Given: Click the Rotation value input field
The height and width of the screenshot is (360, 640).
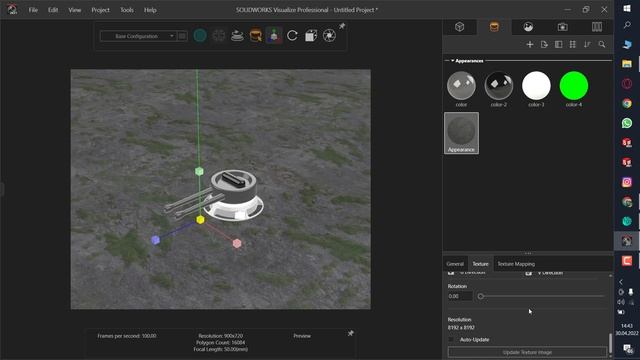Looking at the screenshot, I should (460, 296).
